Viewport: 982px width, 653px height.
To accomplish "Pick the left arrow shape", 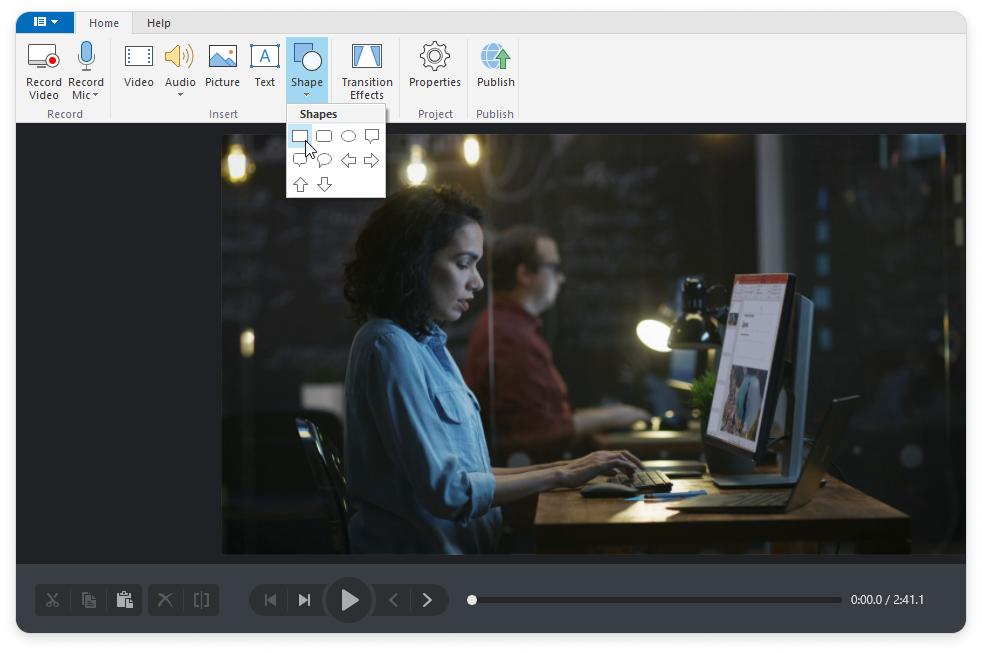I will point(348,160).
